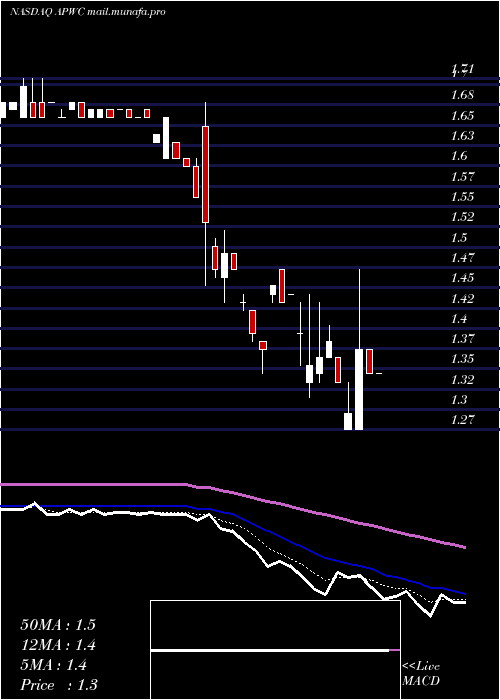This screenshot has width=500, height=700.
Task: Click the 1.42 price axis label
Action: (462, 299)
